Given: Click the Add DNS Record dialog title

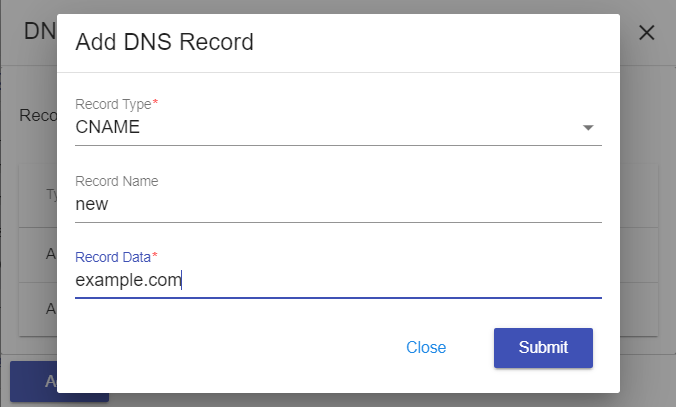Looking at the screenshot, I should (x=164, y=42).
